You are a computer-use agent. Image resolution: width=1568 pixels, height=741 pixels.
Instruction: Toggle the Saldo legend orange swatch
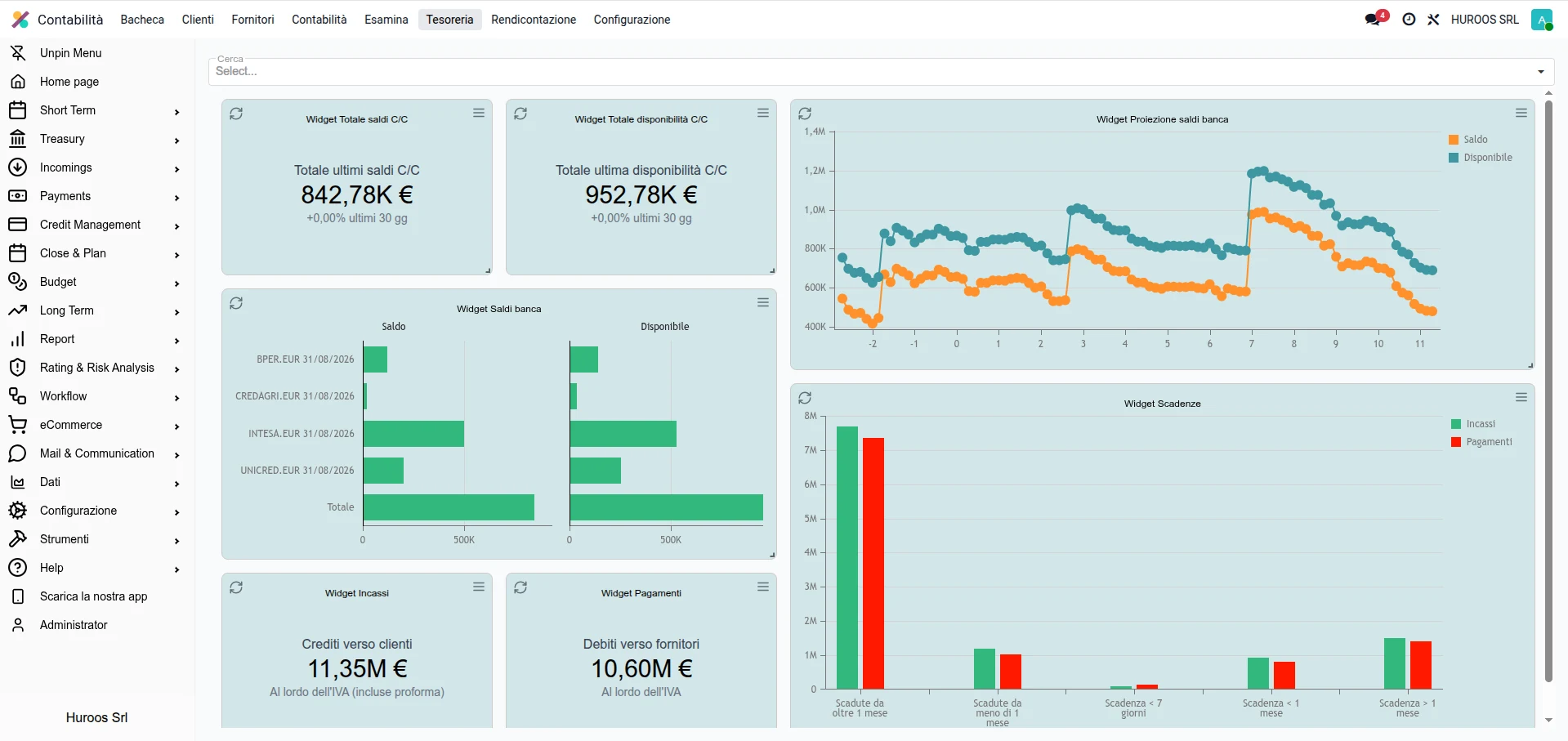click(1454, 140)
